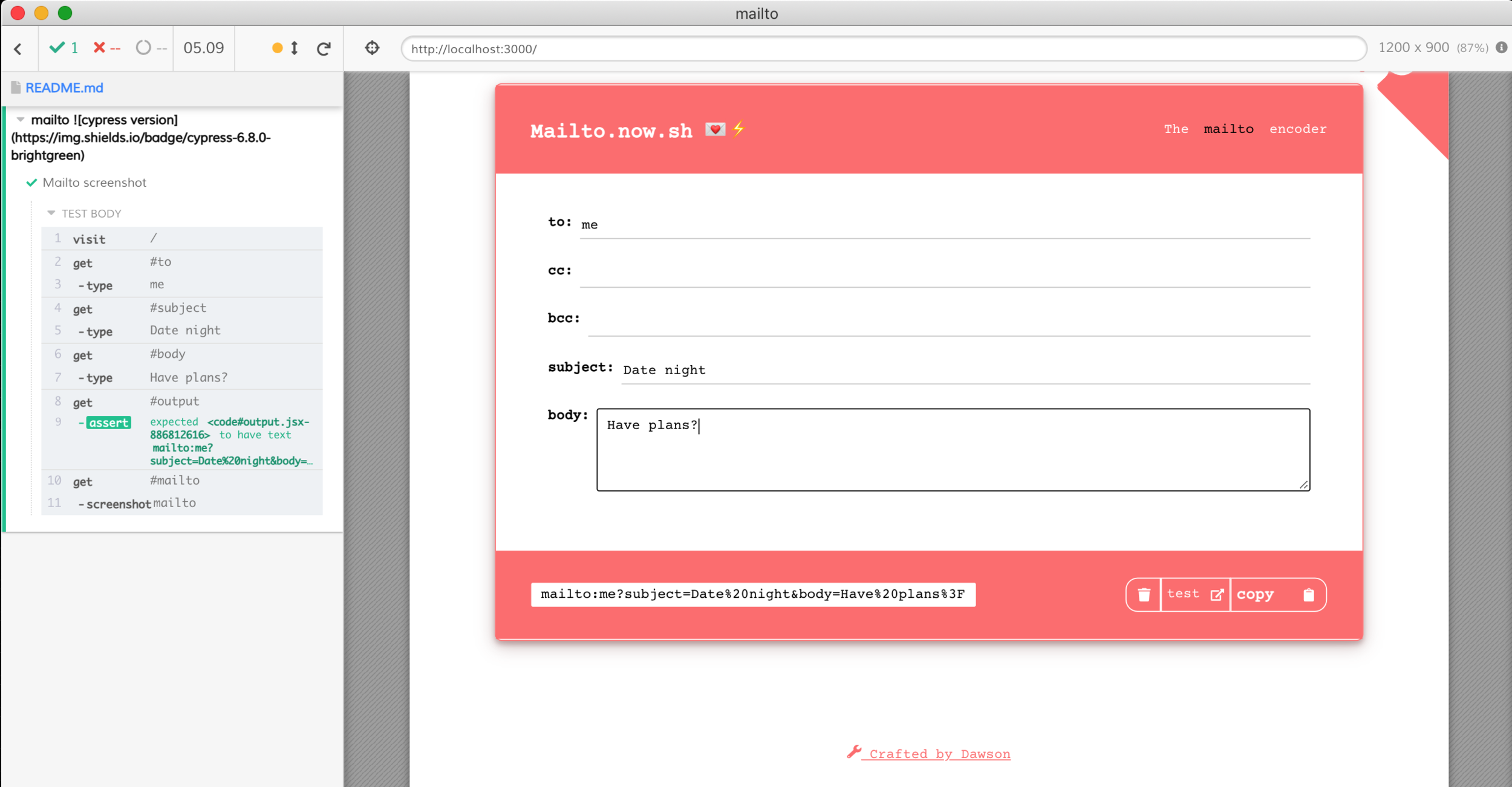Open the selector playground crosshair icon
The width and height of the screenshot is (1512, 787).
(372, 48)
